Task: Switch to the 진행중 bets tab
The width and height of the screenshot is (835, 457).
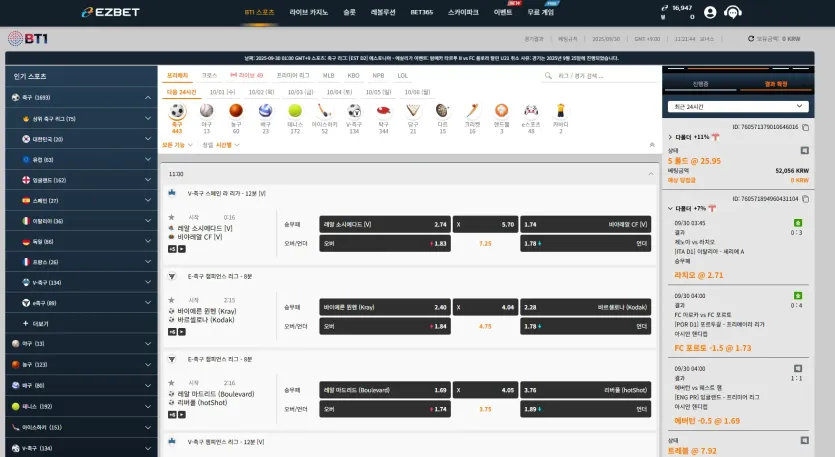Action: pyautogui.click(x=700, y=84)
